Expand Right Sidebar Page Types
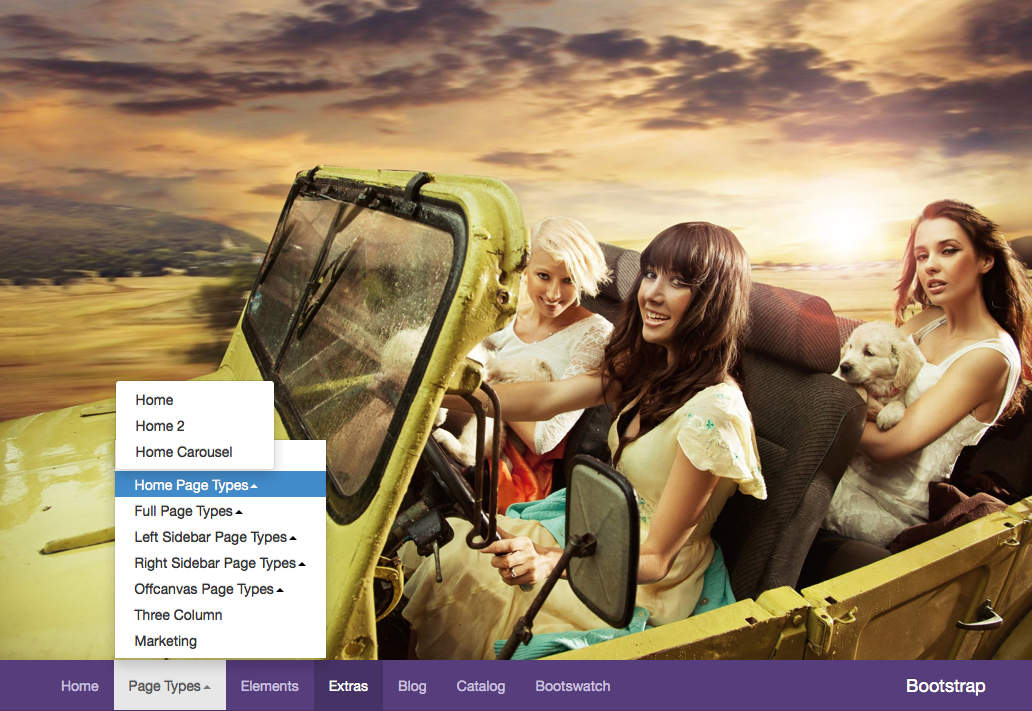 pos(220,564)
